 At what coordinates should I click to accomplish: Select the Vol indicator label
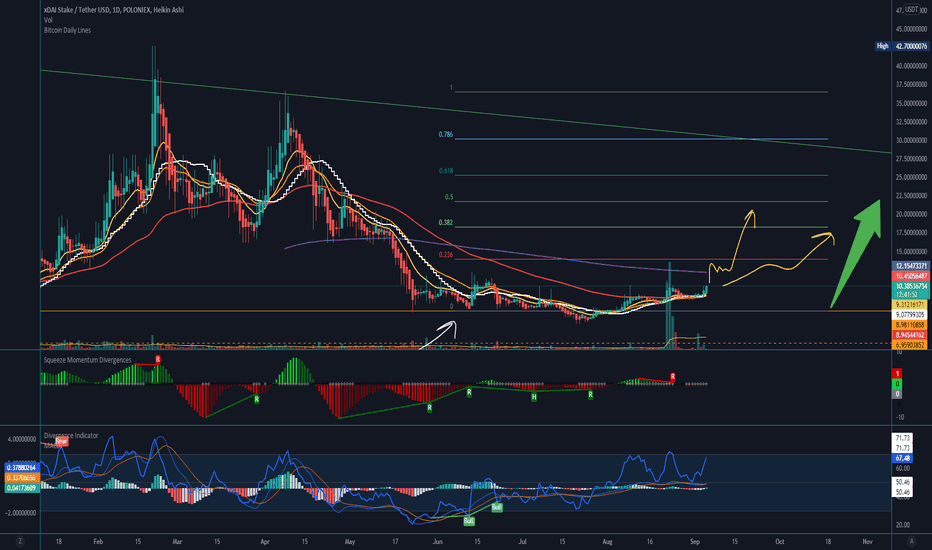[48, 20]
